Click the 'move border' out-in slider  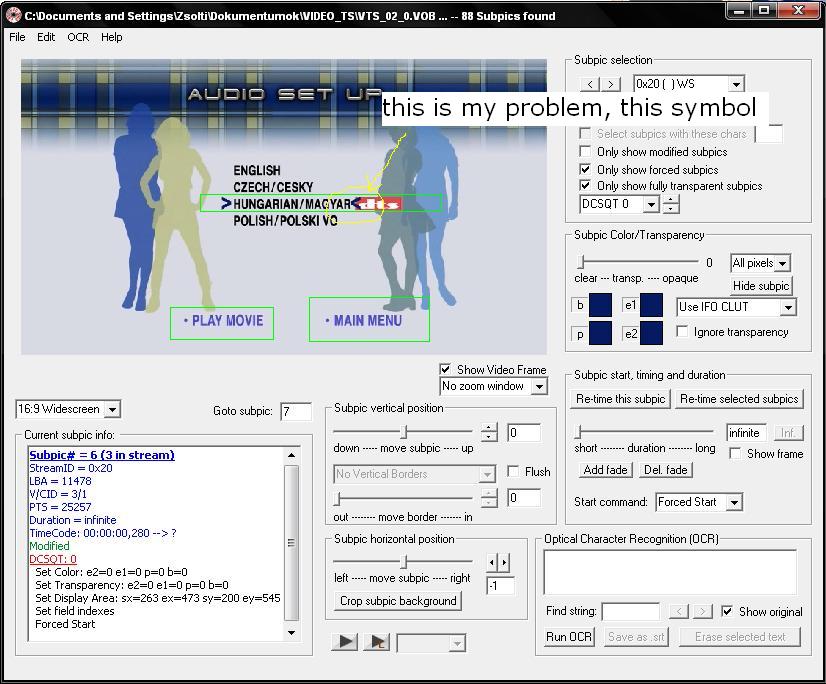[x=403, y=498]
